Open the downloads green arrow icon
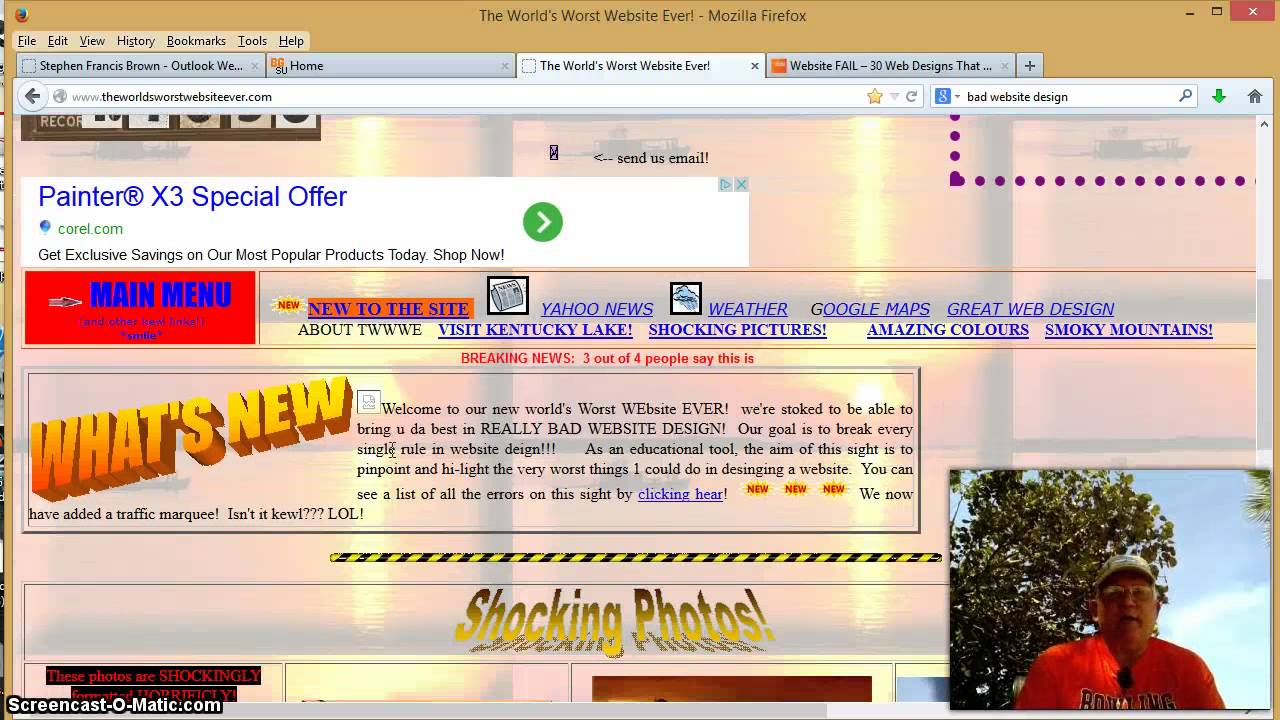The image size is (1280, 720). [1218, 96]
